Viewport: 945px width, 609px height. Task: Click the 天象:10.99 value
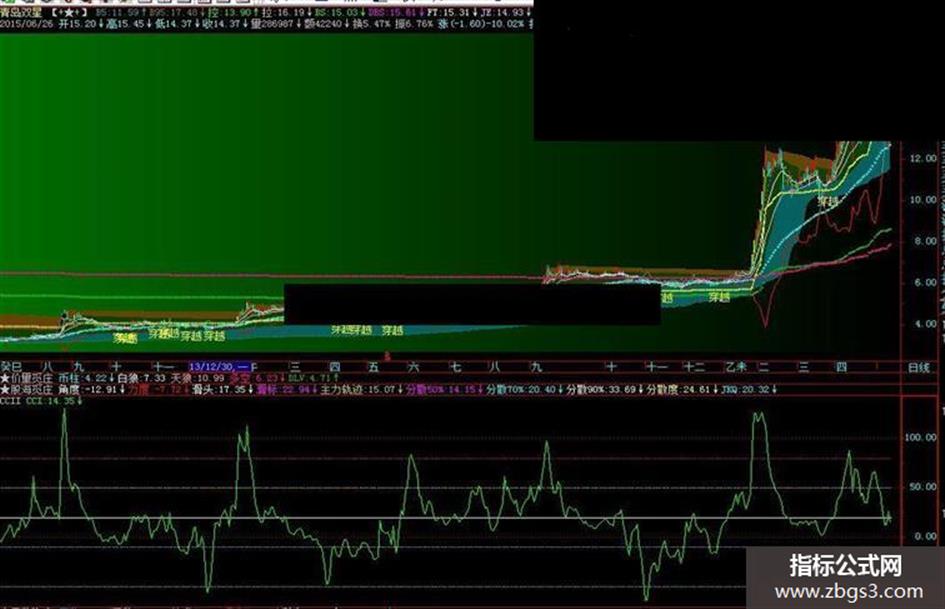tap(198, 378)
